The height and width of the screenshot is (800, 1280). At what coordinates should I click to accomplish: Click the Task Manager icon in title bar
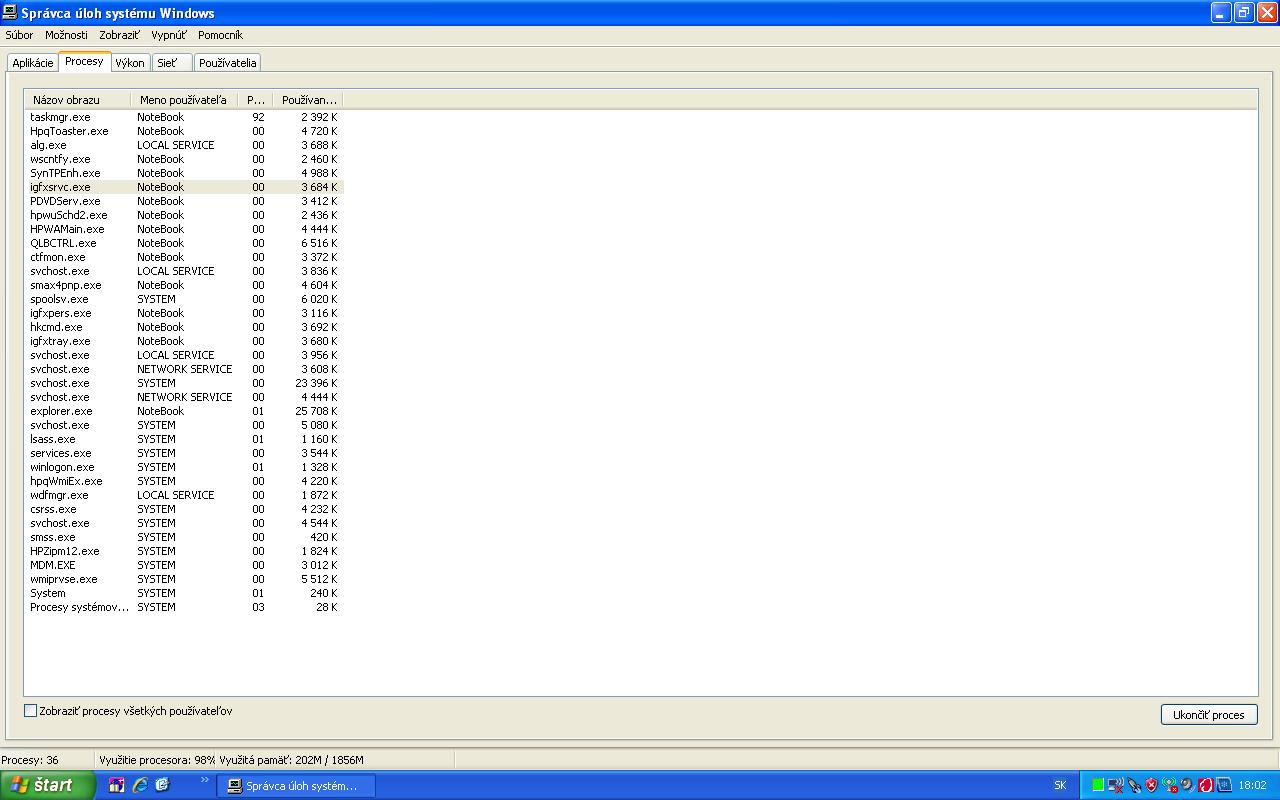(10, 13)
